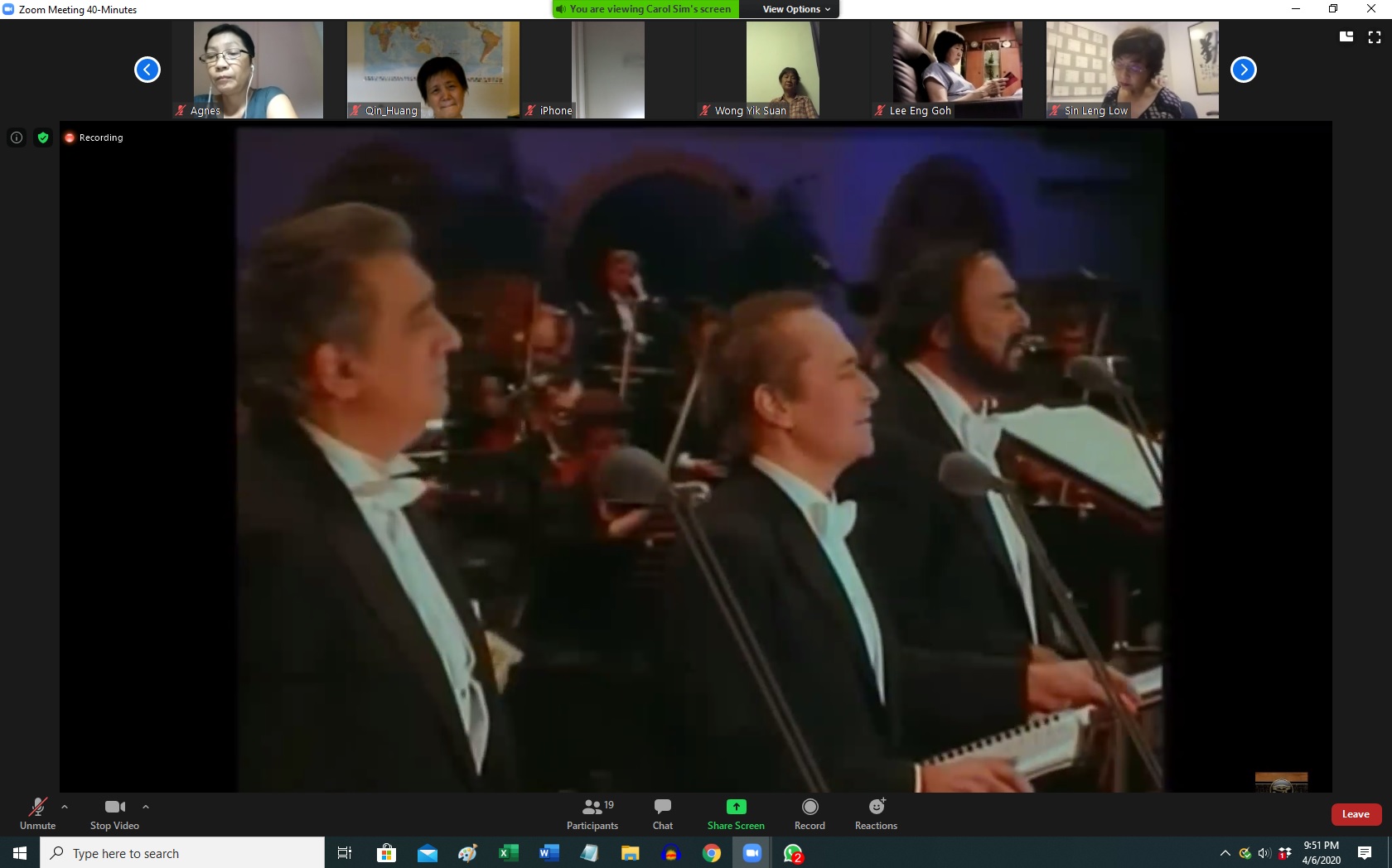The height and width of the screenshot is (868, 1392).
Task: Click the green encryption shield icon
Action: coord(43,137)
